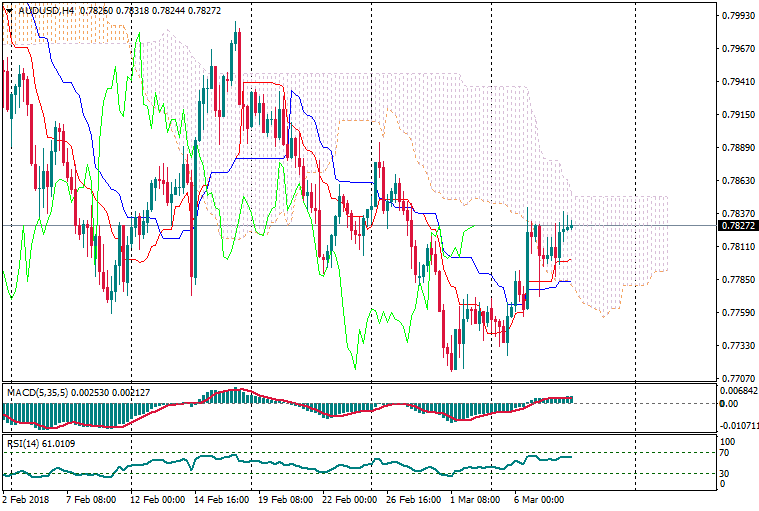Screen dimensions: 759x511
Task: Select the 12 Feb 00:00 time label
Action: point(158,498)
